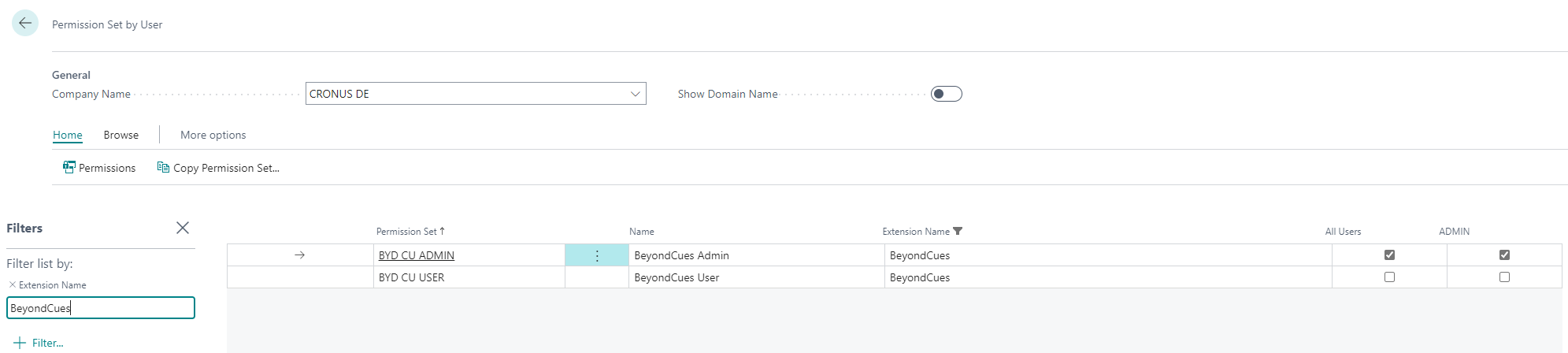Remove the Extension Name filter X
Viewport: 1568px width, 353px height.
pyautogui.click(x=12, y=285)
